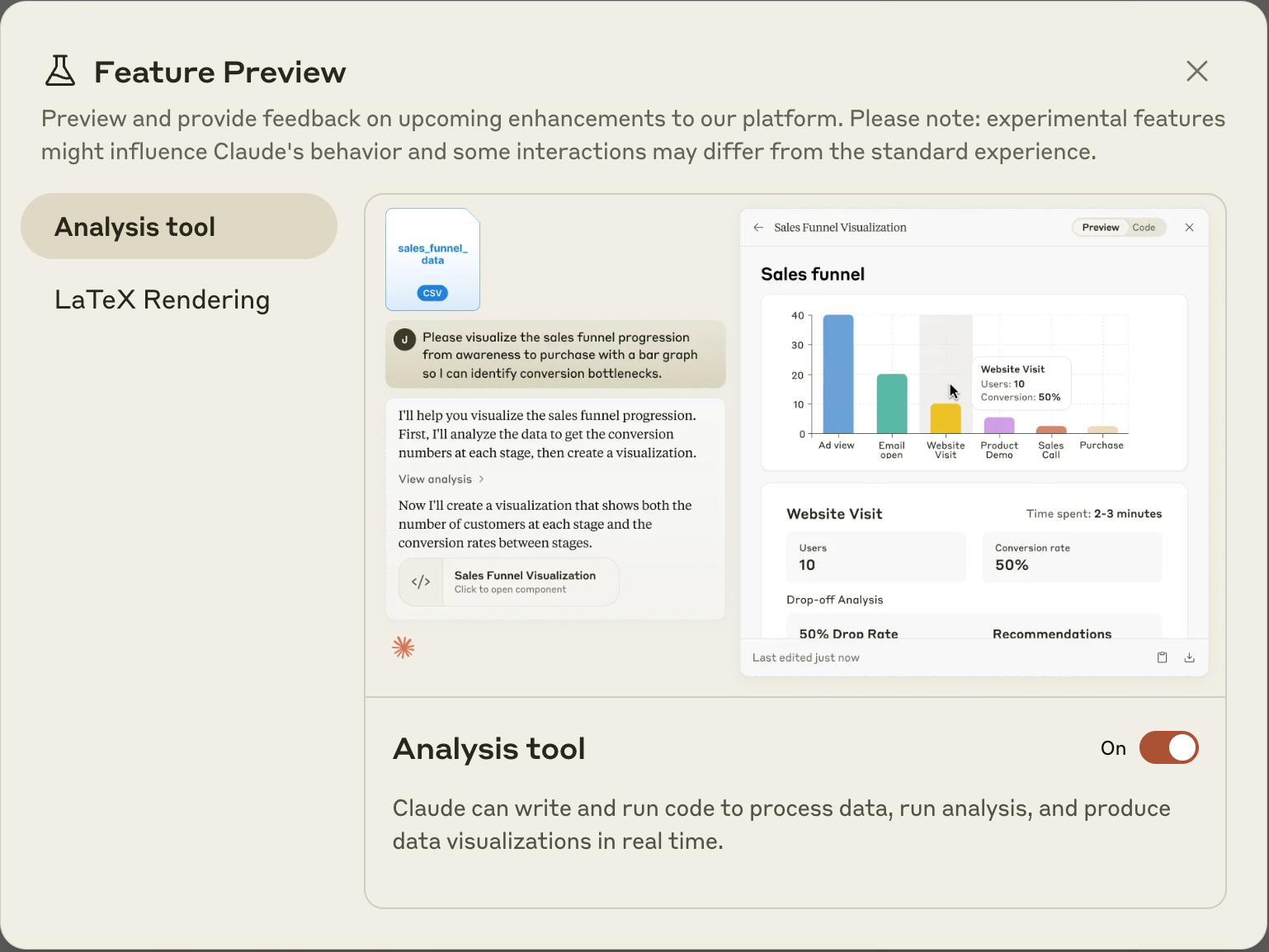Close the Sales Funnel Visualization panel
The width and height of the screenshot is (1269, 952).
pyautogui.click(x=1189, y=228)
